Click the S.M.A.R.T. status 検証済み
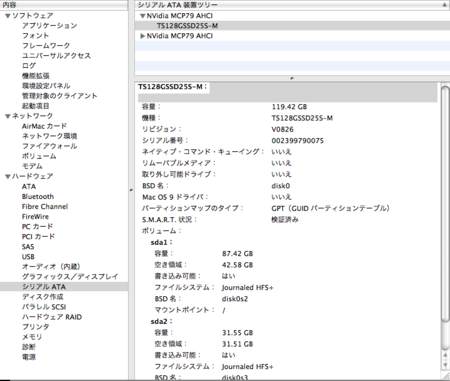 285,220
